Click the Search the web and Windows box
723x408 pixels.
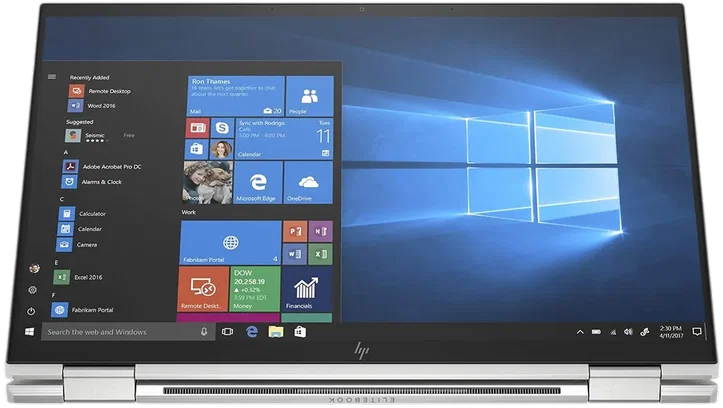(x=120, y=331)
